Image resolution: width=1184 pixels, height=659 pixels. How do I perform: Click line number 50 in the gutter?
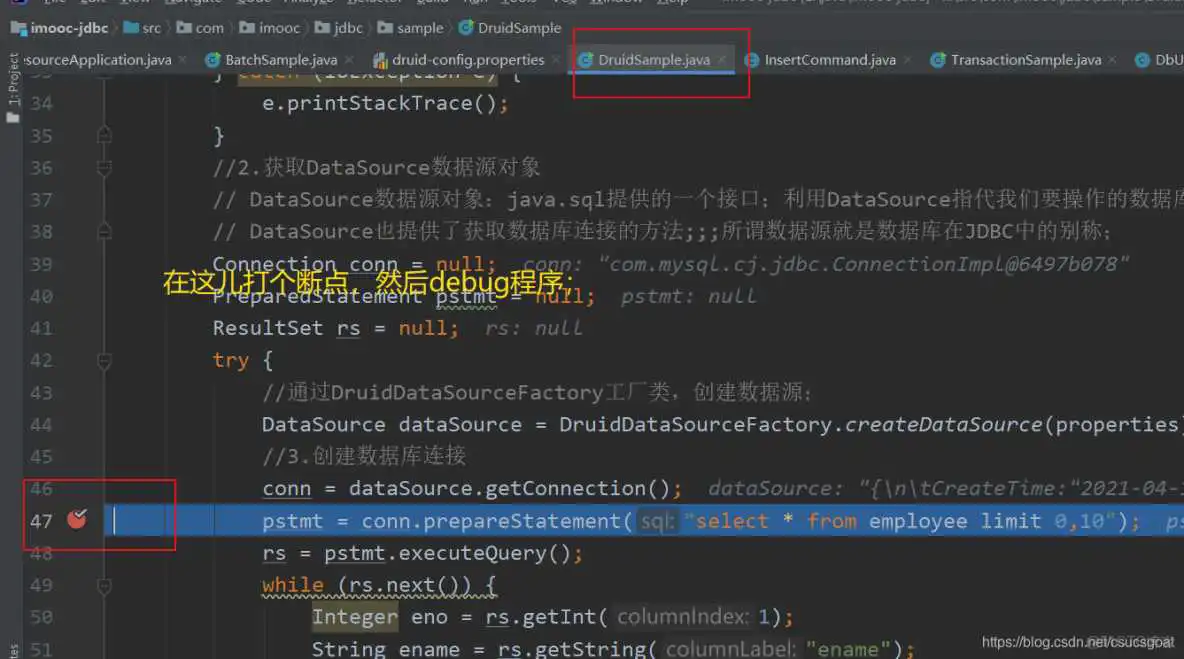click(42, 617)
